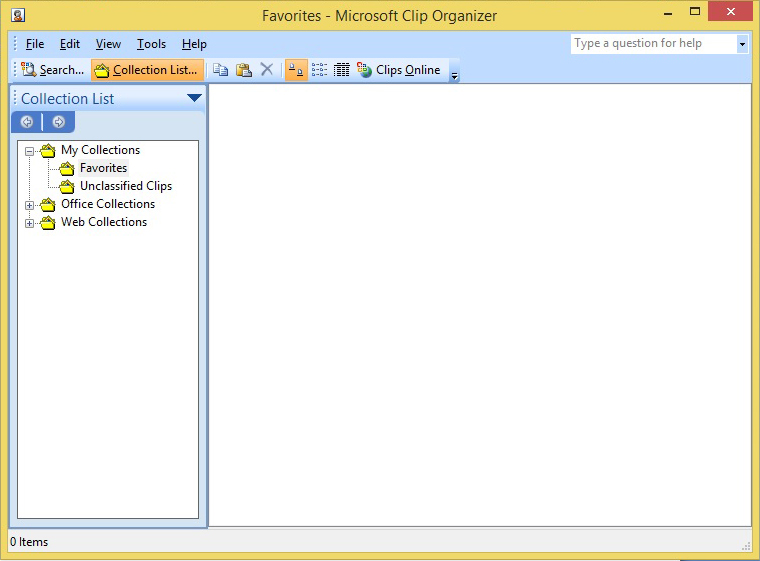This screenshot has height=561, width=760.
Task: Expand the Web Collections tree node
Action: (30, 223)
